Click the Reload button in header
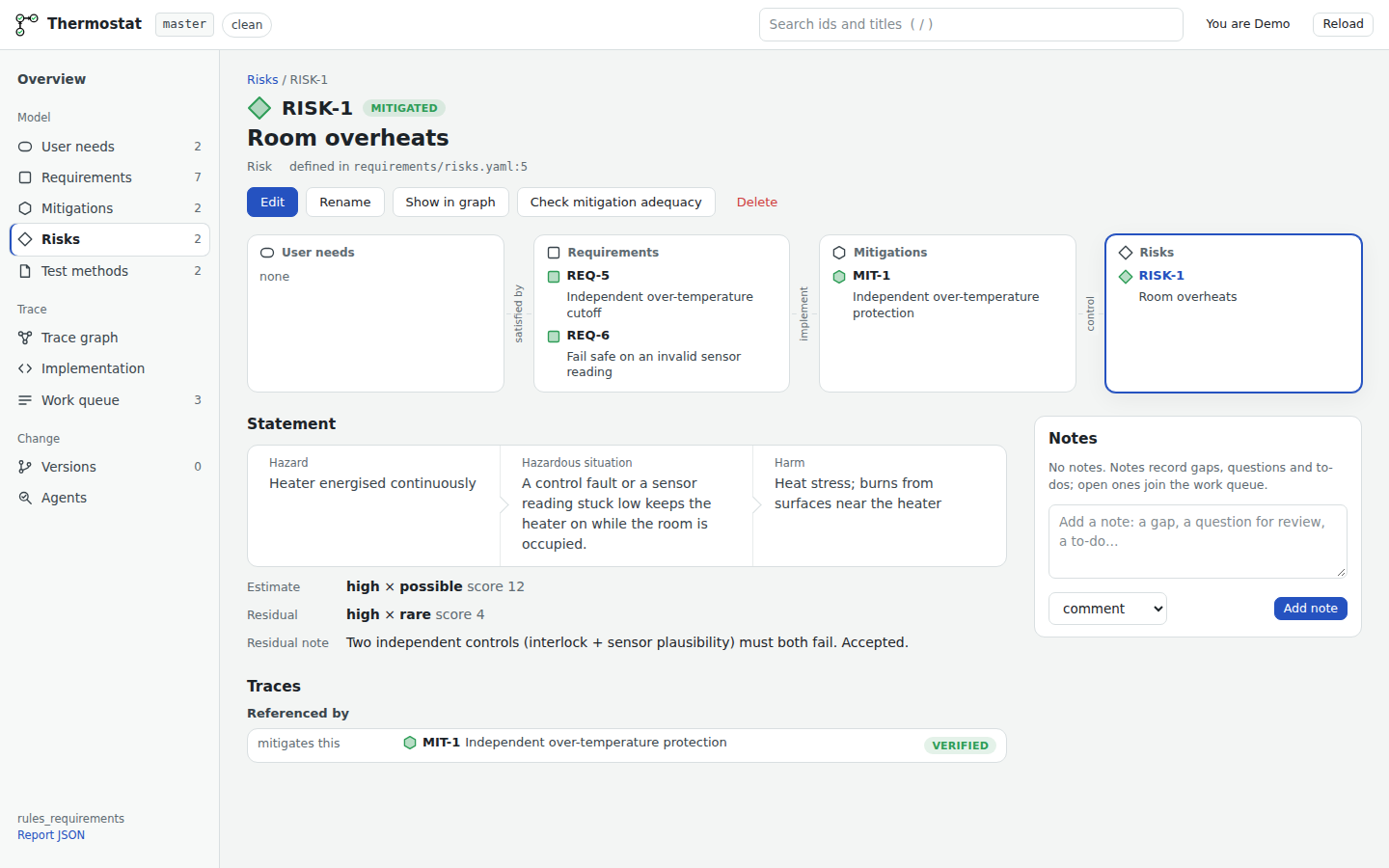 [1343, 24]
